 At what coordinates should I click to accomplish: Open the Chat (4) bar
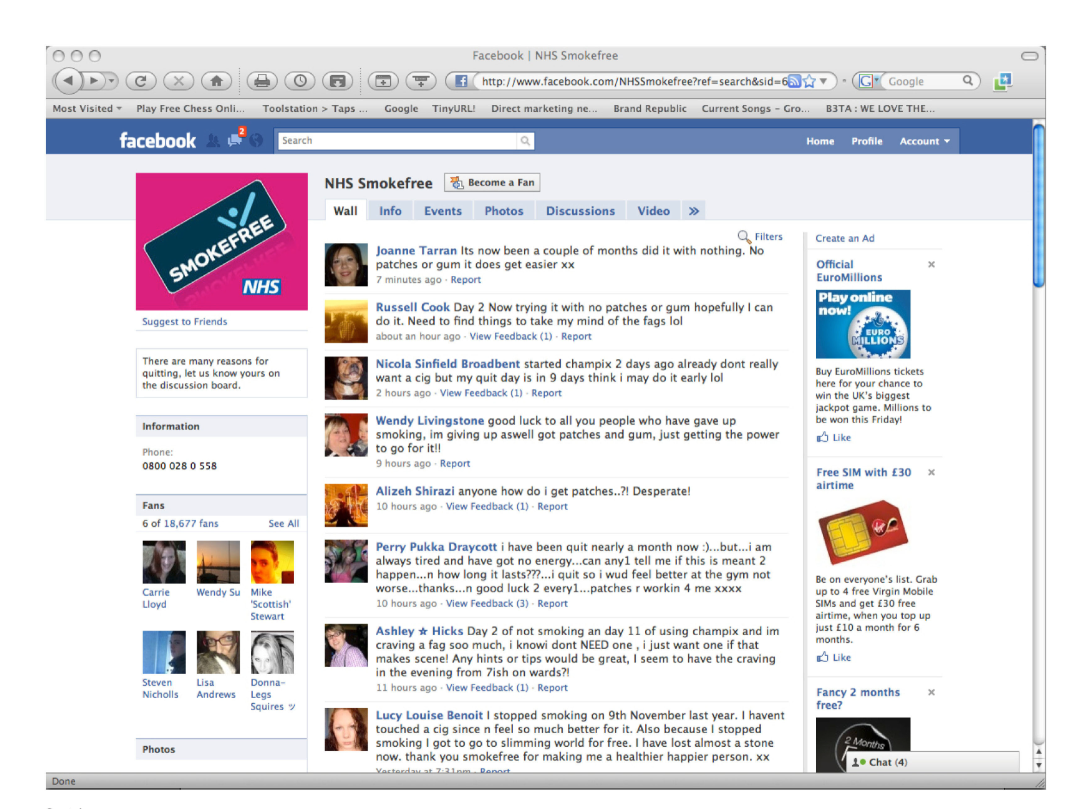tap(933, 762)
